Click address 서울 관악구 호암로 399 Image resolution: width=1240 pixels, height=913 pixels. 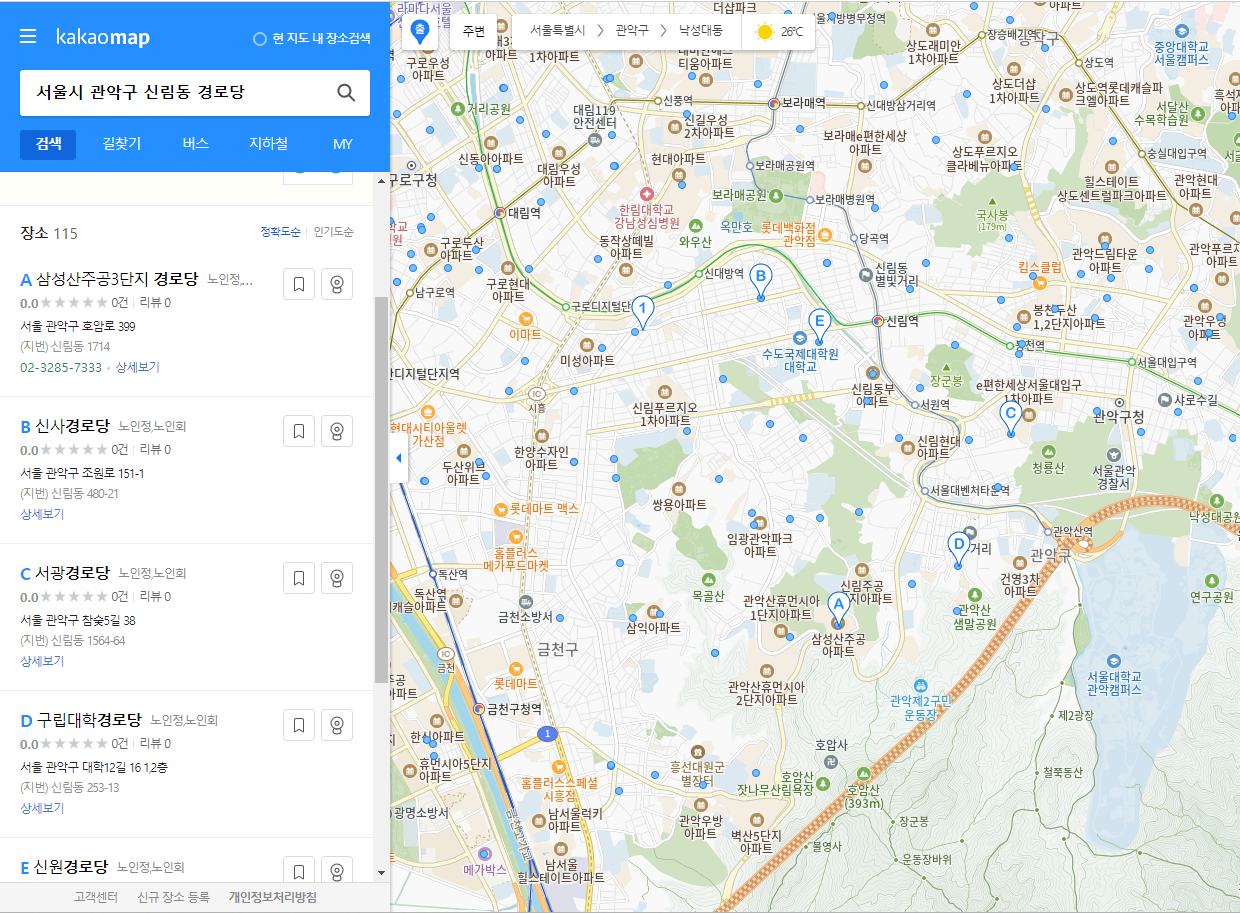click(x=78, y=326)
